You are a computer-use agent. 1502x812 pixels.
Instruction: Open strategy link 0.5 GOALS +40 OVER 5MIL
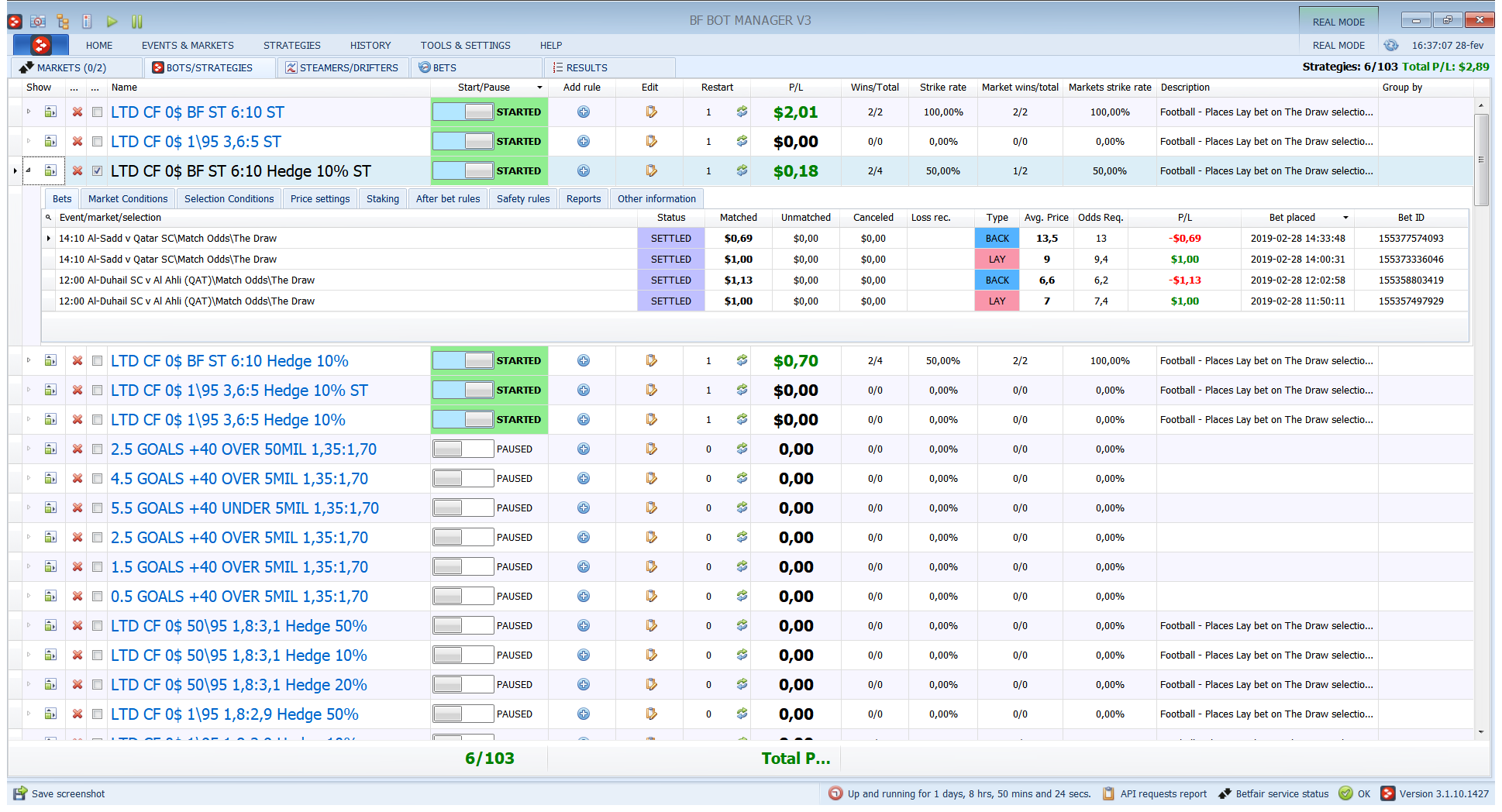(x=239, y=597)
